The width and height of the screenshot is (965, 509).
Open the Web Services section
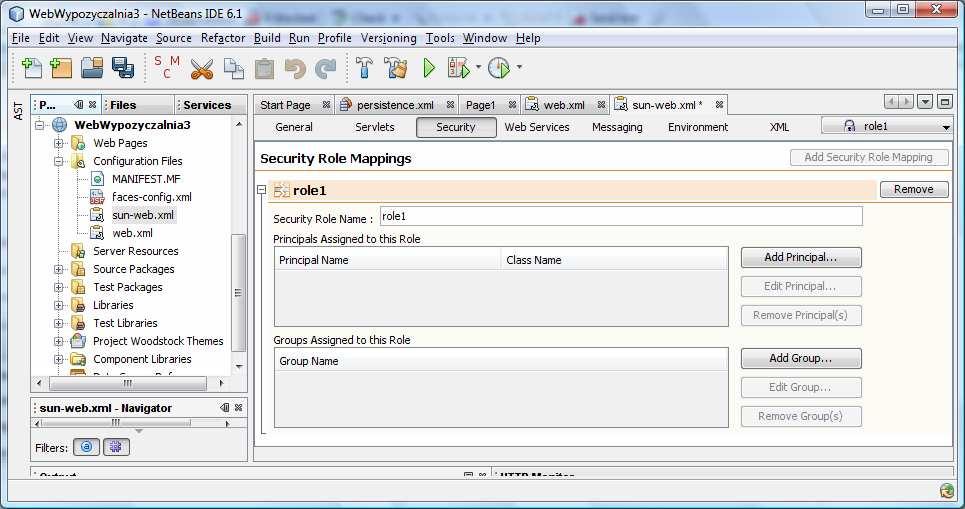[537, 127]
